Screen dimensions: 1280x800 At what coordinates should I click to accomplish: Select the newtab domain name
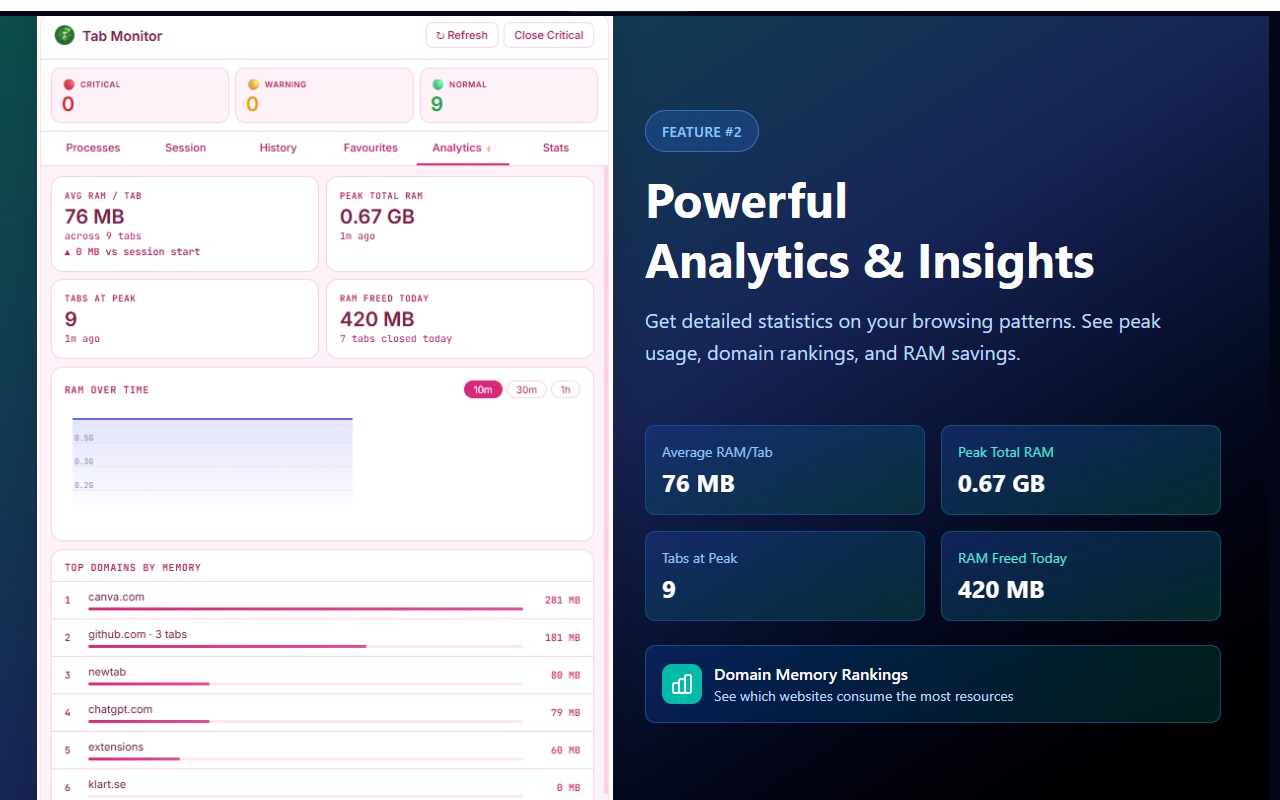click(x=107, y=672)
